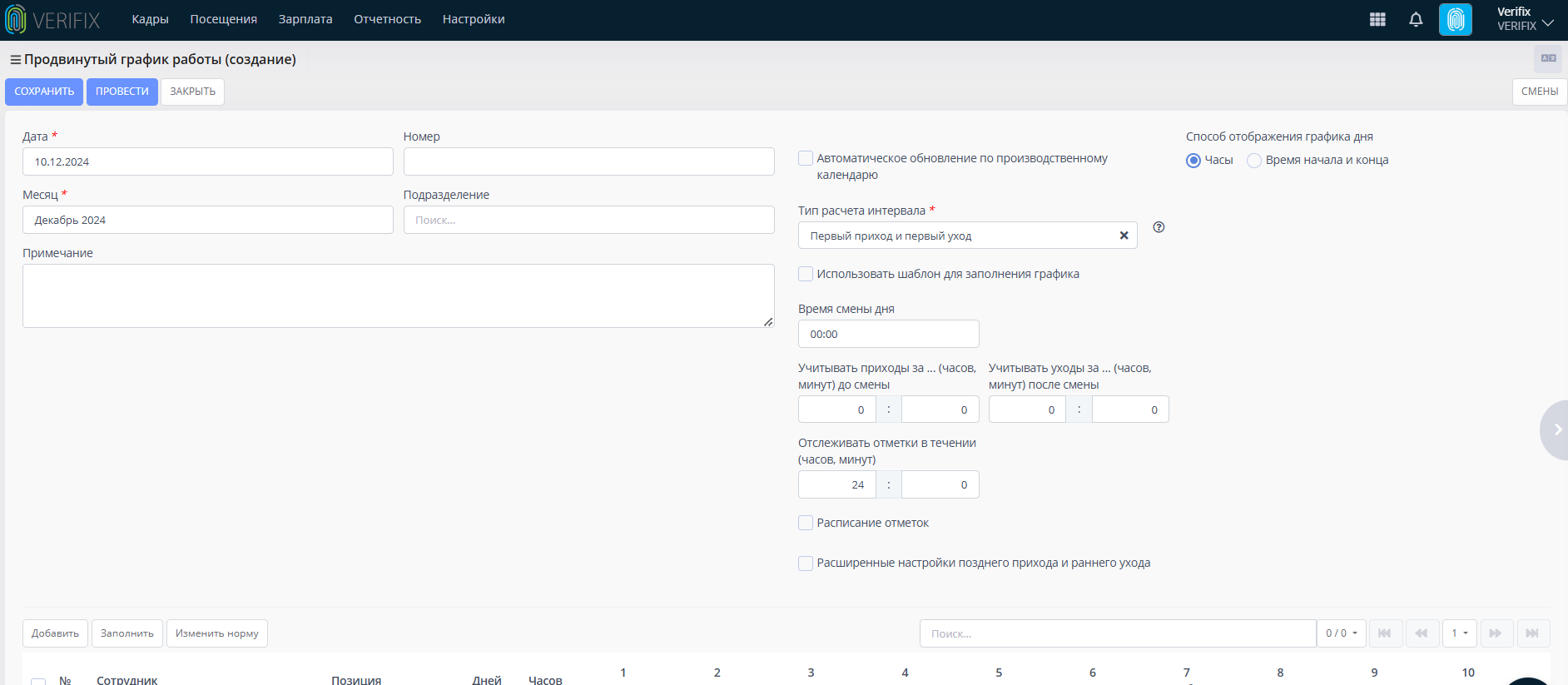Focus the minutes field for departures after shift
The image size is (1568, 685).
1130,410
